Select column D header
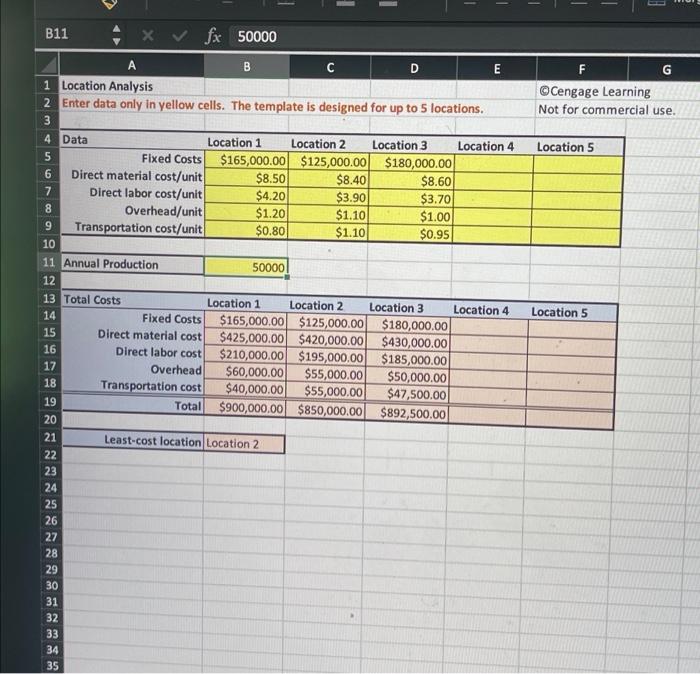Image resolution: width=700 pixels, height=674 pixels. coord(414,69)
